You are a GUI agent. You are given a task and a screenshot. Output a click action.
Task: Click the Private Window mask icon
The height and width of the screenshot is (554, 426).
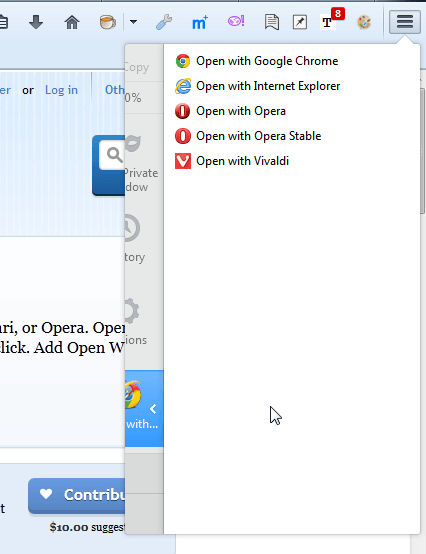pyautogui.click(x=133, y=144)
